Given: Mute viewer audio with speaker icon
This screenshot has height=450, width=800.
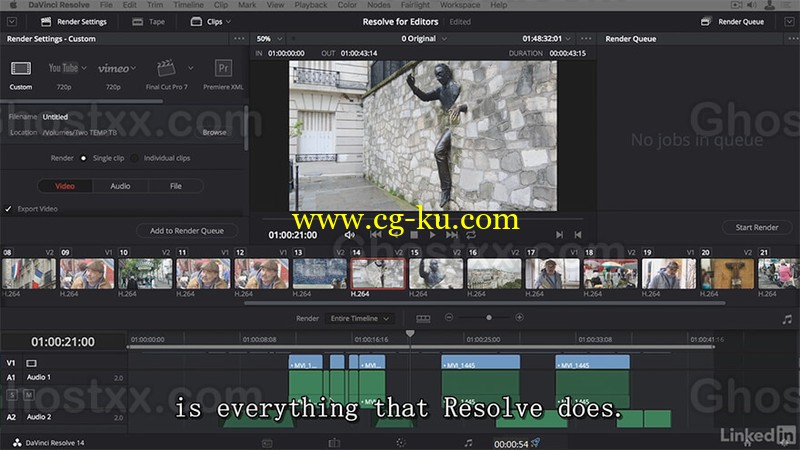Looking at the screenshot, I should click(349, 235).
